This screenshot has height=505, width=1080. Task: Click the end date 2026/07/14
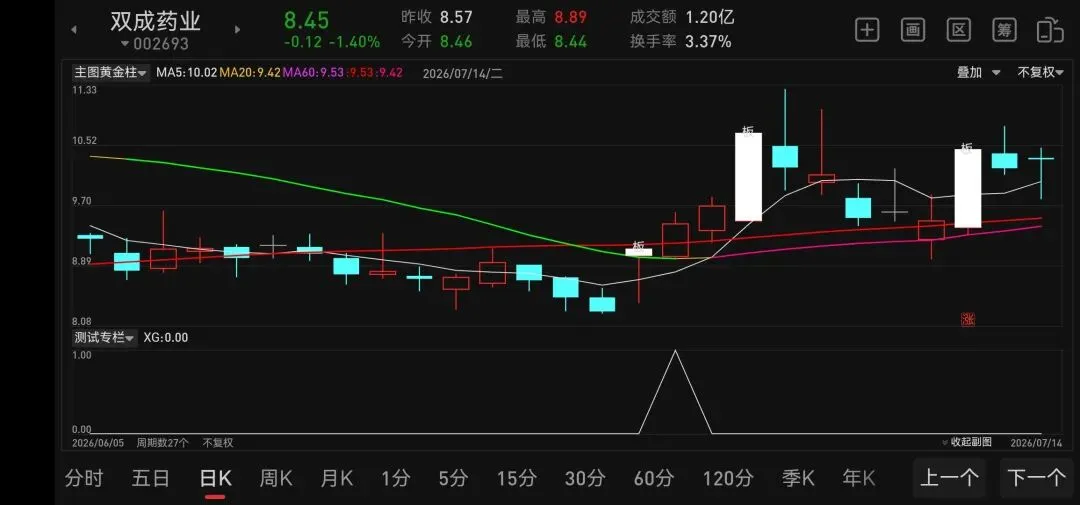tap(1037, 442)
